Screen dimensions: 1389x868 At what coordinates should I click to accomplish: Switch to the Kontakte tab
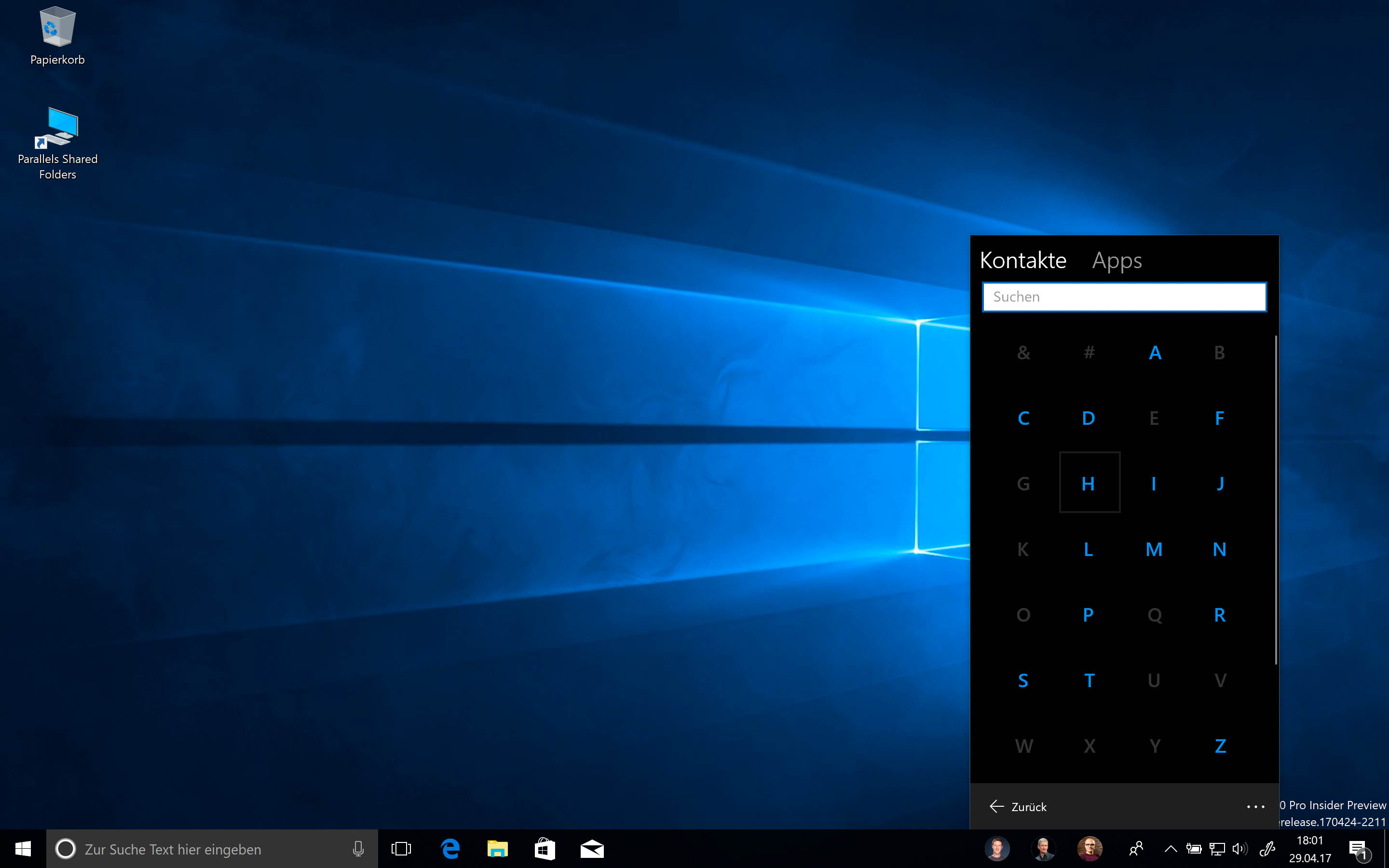tap(1023, 260)
